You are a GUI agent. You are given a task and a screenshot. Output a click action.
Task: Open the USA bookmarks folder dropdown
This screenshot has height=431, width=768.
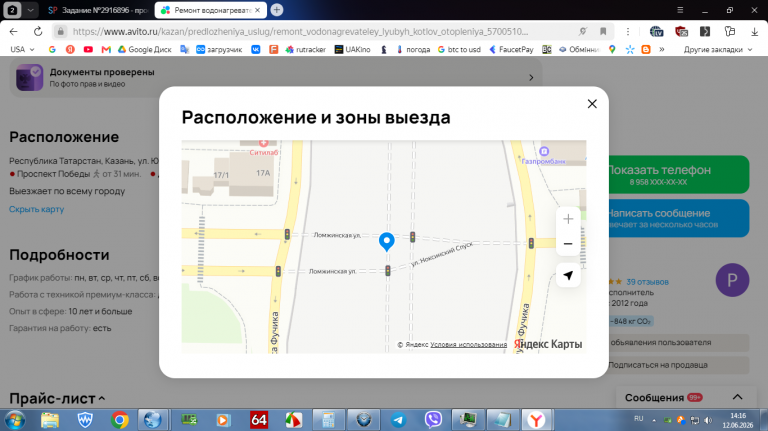[x=22, y=49]
